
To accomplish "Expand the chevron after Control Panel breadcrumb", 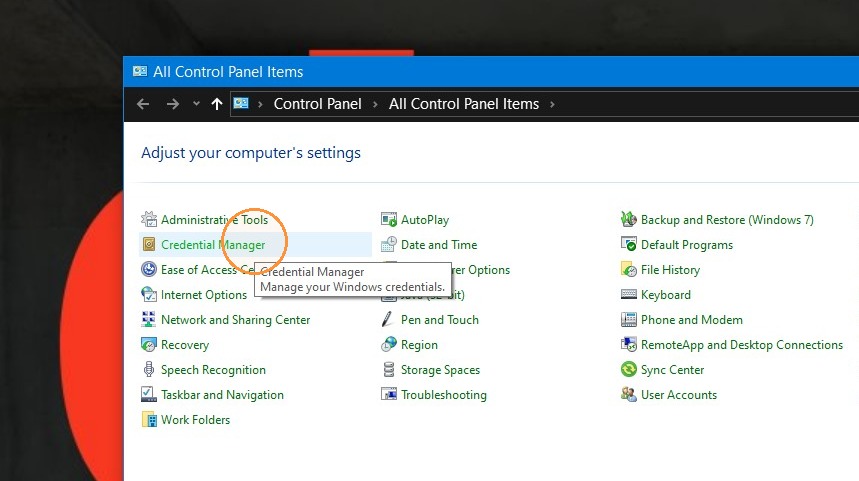I will tap(375, 104).
